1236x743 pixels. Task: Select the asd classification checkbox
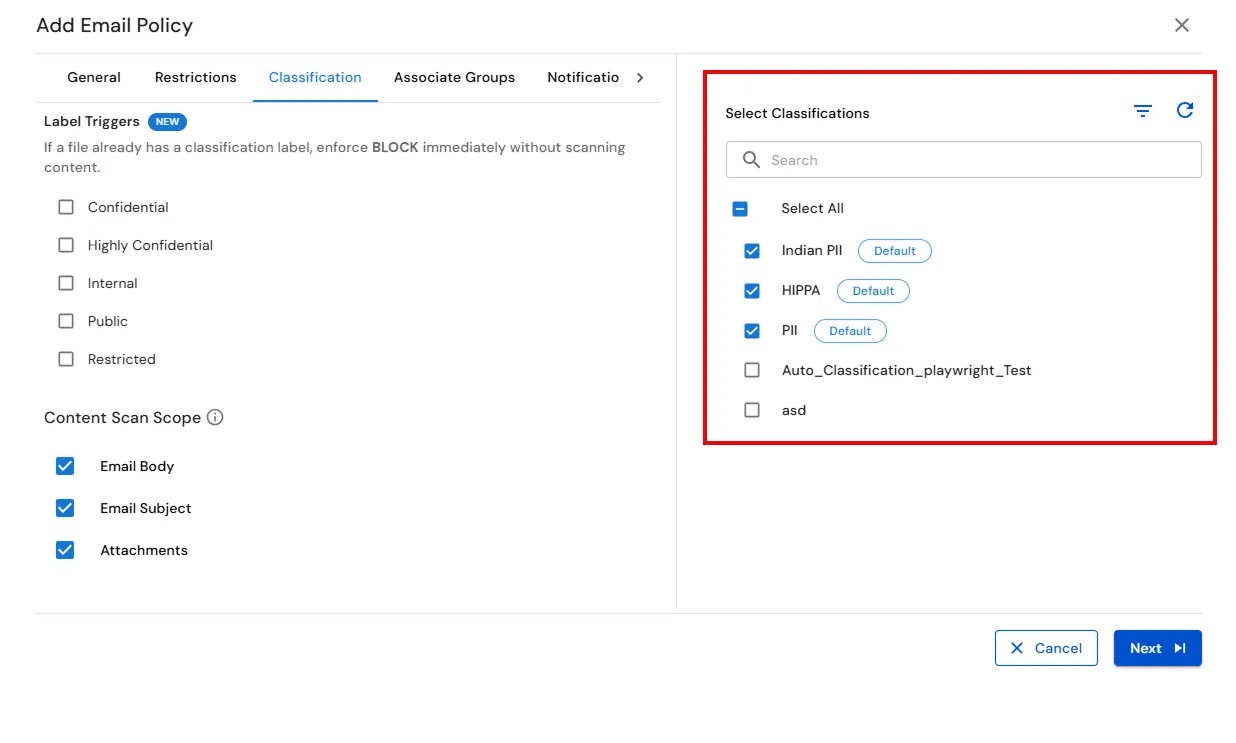(x=752, y=410)
